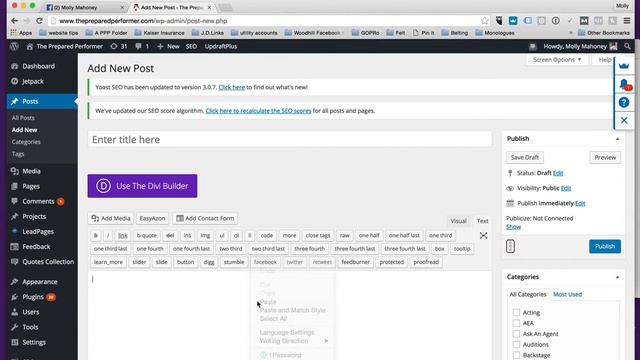Viewport: 640px width, 360px height.
Task: Switch to Visual editor tab
Action: [458, 221]
